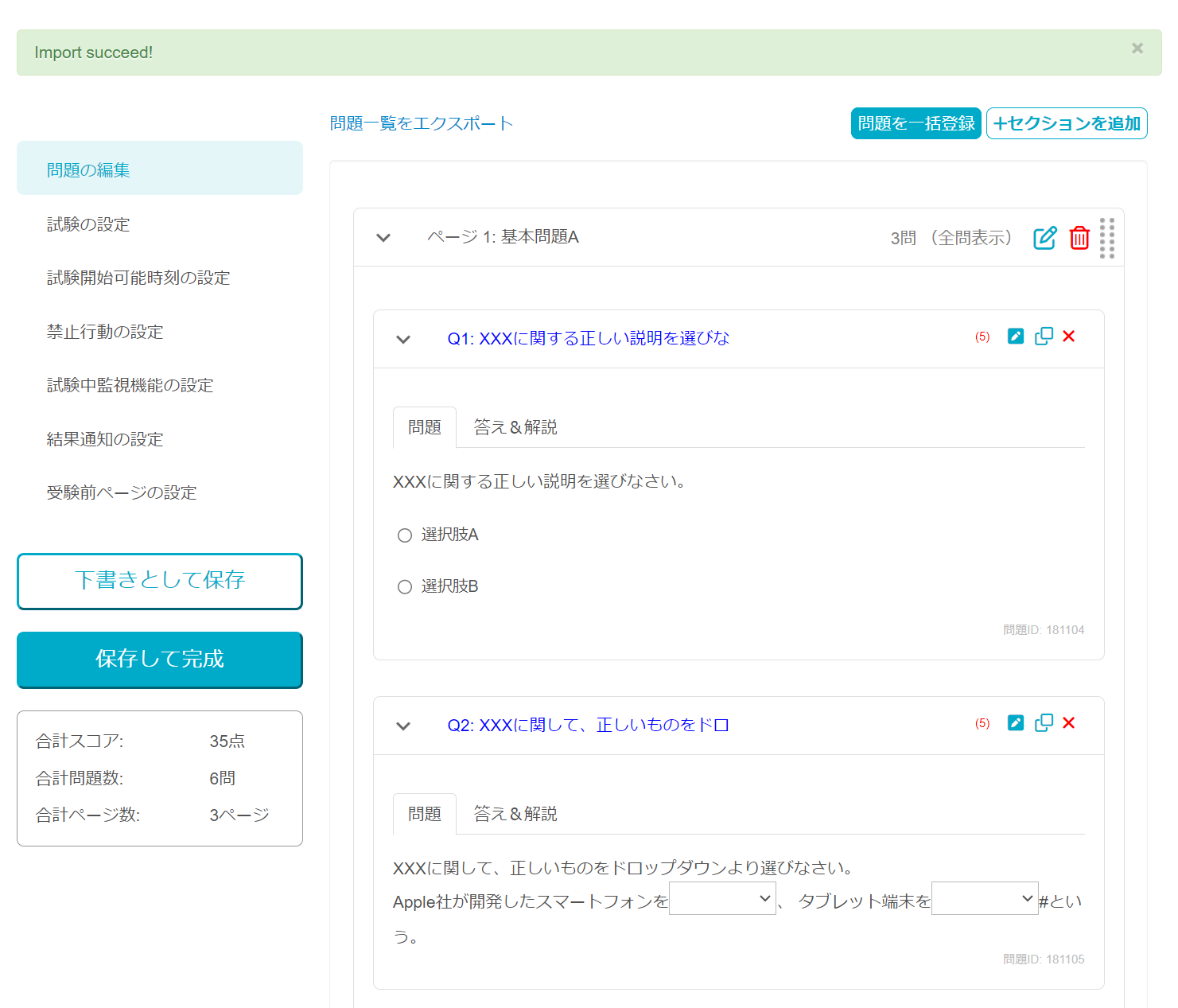Click 下書きとして保存 button
The height and width of the screenshot is (1008, 1178).
click(160, 581)
